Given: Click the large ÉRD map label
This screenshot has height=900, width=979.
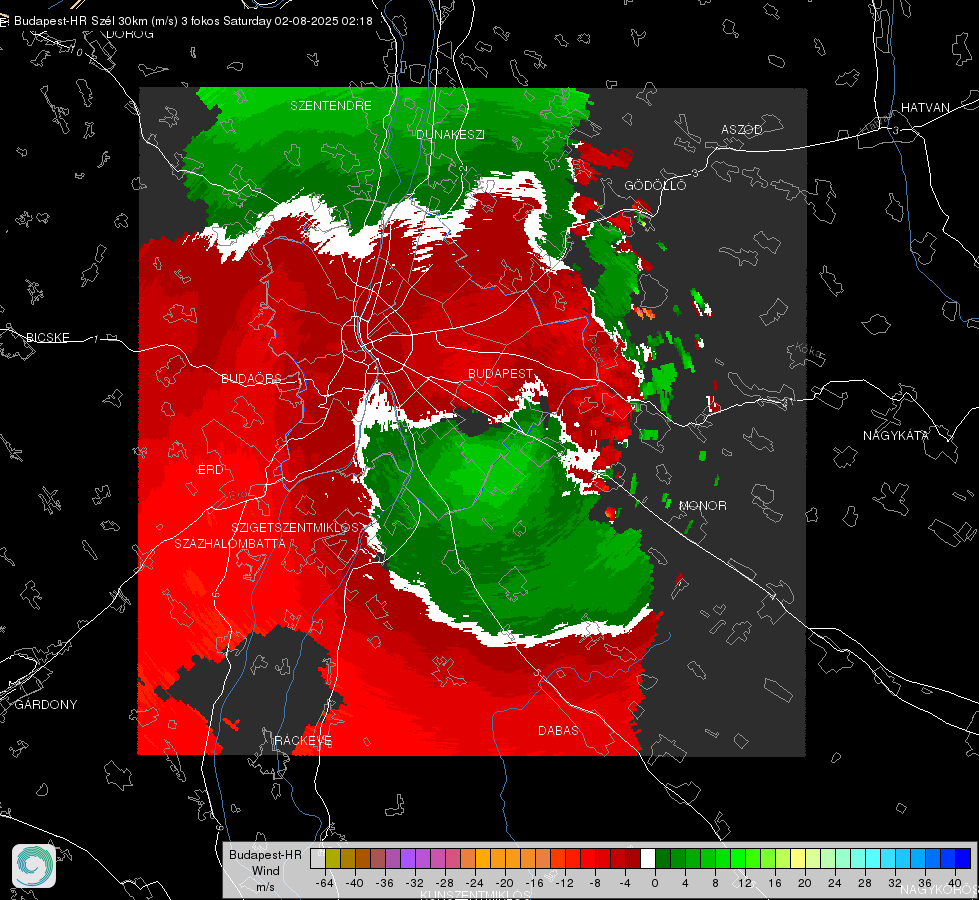Looking at the screenshot, I should [210, 470].
